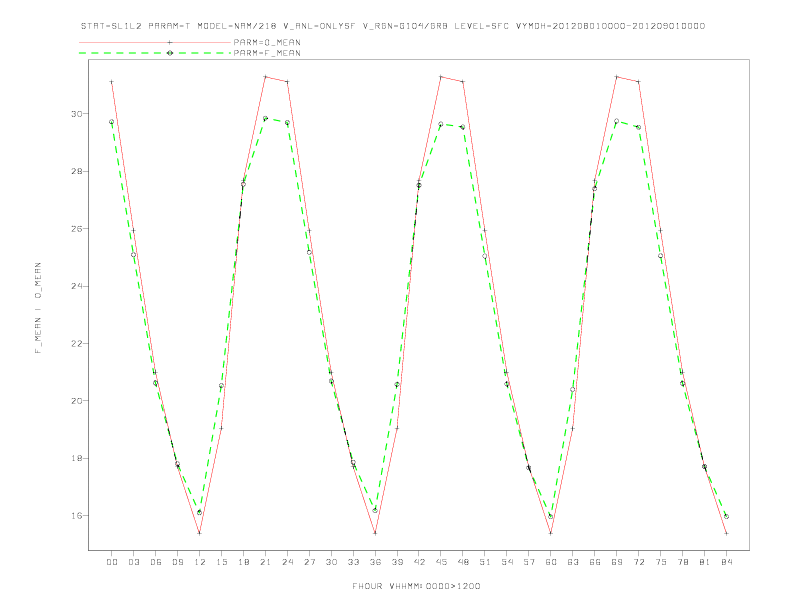Select F_MEAN circle marker at forecast hour 15
Image resolution: width=792 pixels, height=612 pixels.
(221, 386)
